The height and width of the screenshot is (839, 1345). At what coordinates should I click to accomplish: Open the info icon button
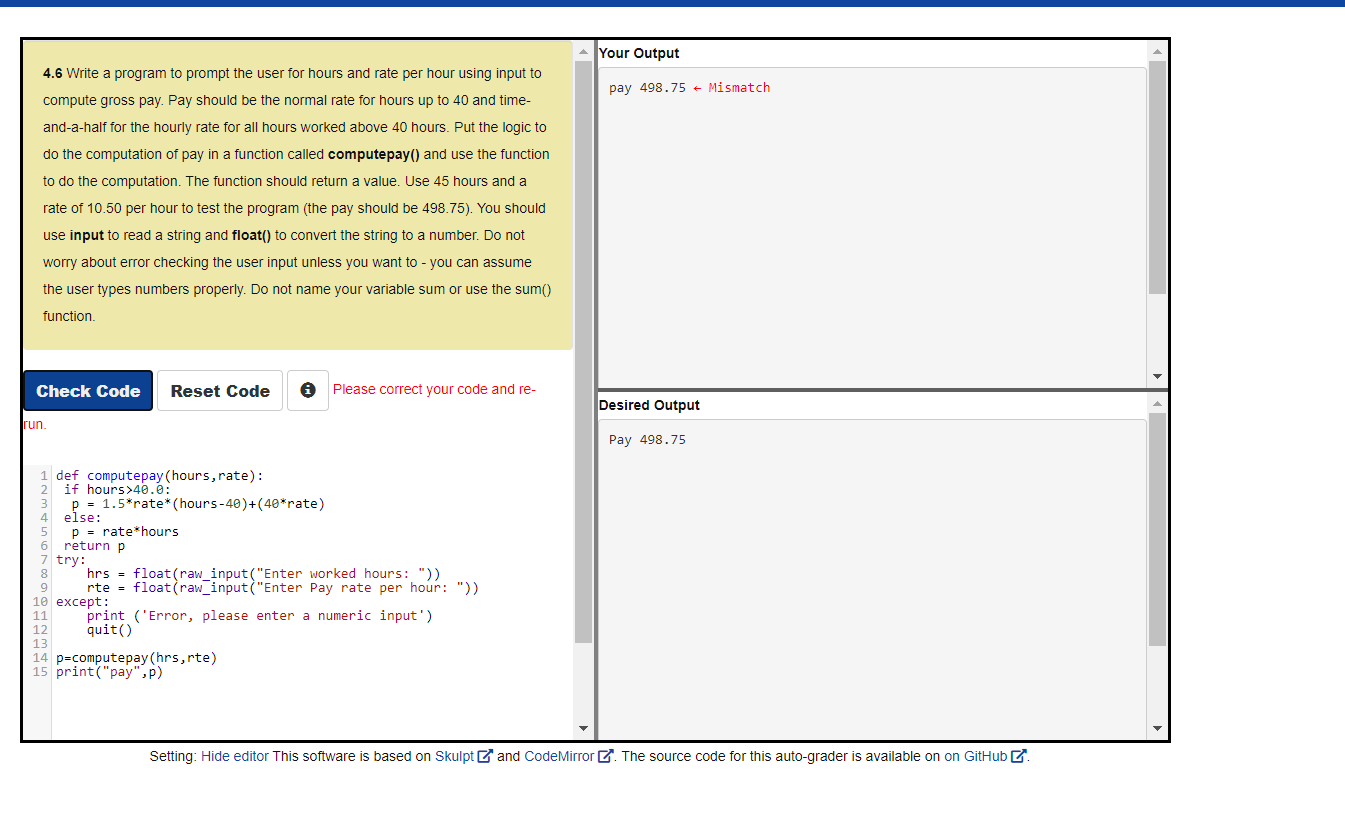308,390
